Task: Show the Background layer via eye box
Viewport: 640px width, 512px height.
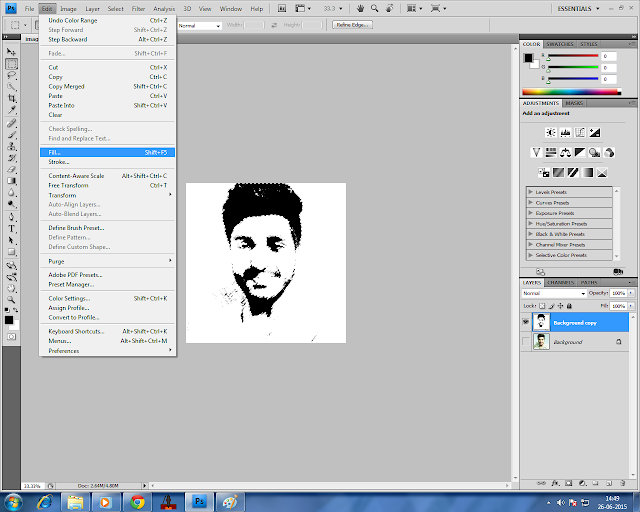Action: click(x=526, y=342)
